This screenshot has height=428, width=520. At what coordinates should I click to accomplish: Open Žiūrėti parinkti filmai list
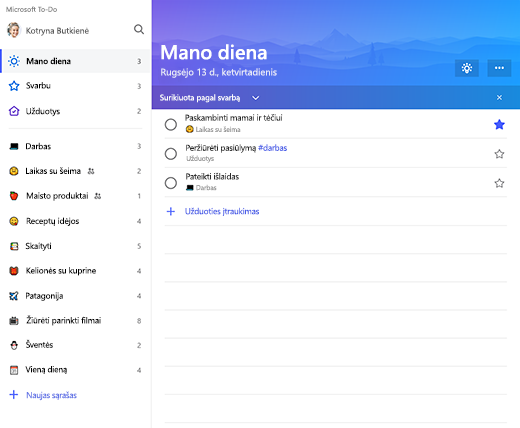pyautogui.click(x=76, y=321)
